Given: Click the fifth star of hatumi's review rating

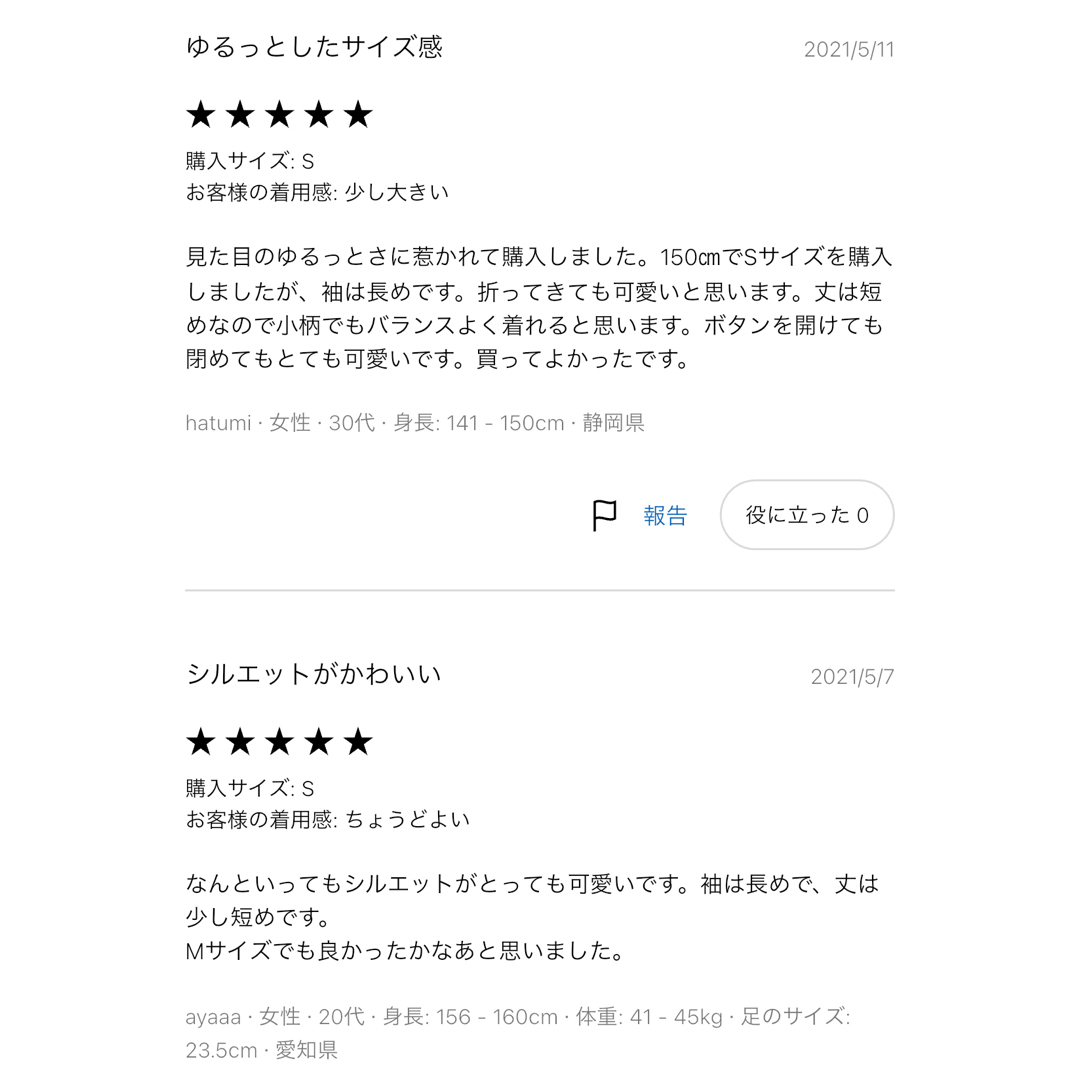Looking at the screenshot, I should click(x=358, y=114).
